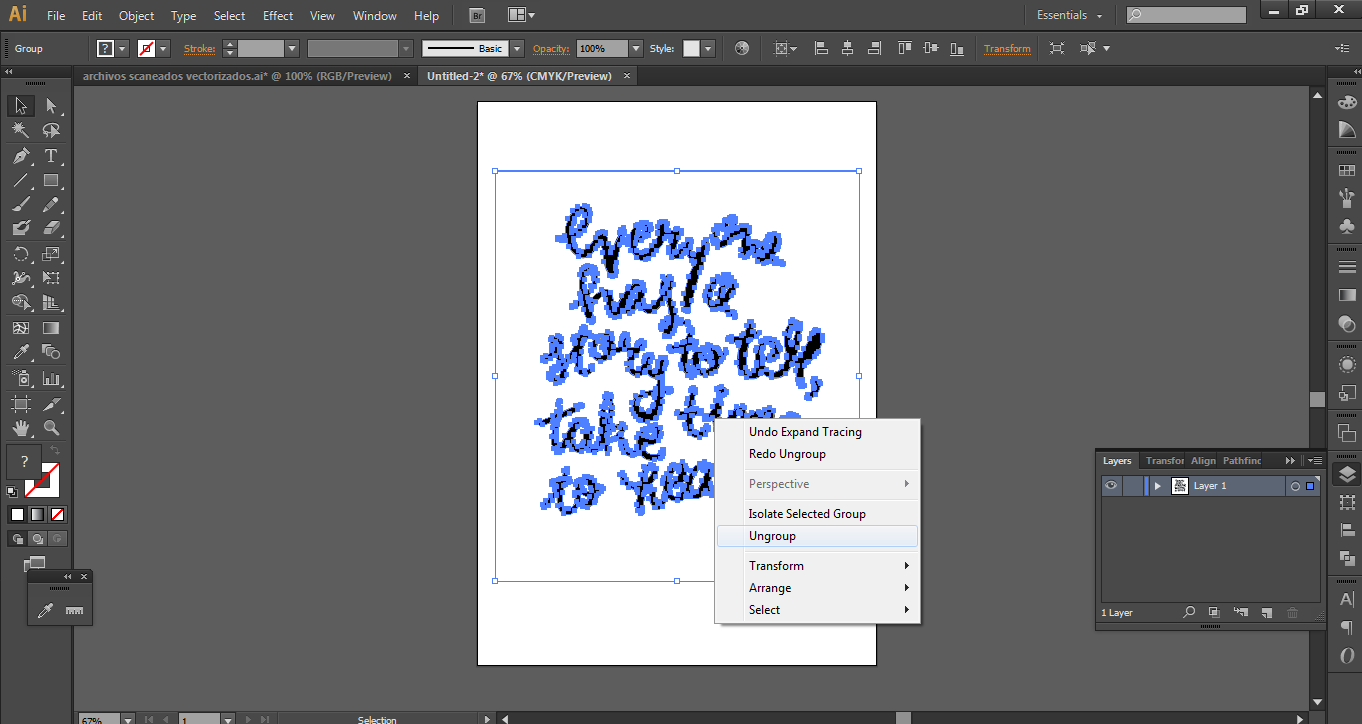Select the Pen tool

pos(20,156)
